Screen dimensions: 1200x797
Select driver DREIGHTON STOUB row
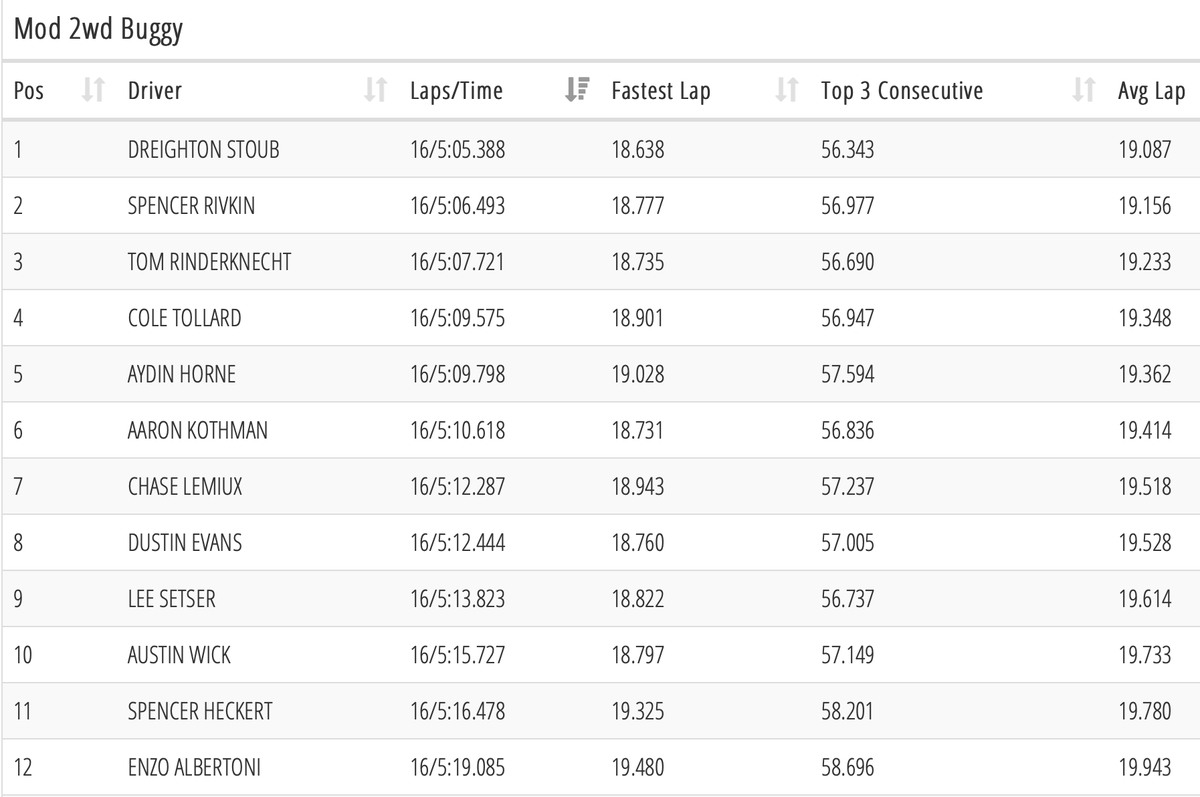click(600, 150)
